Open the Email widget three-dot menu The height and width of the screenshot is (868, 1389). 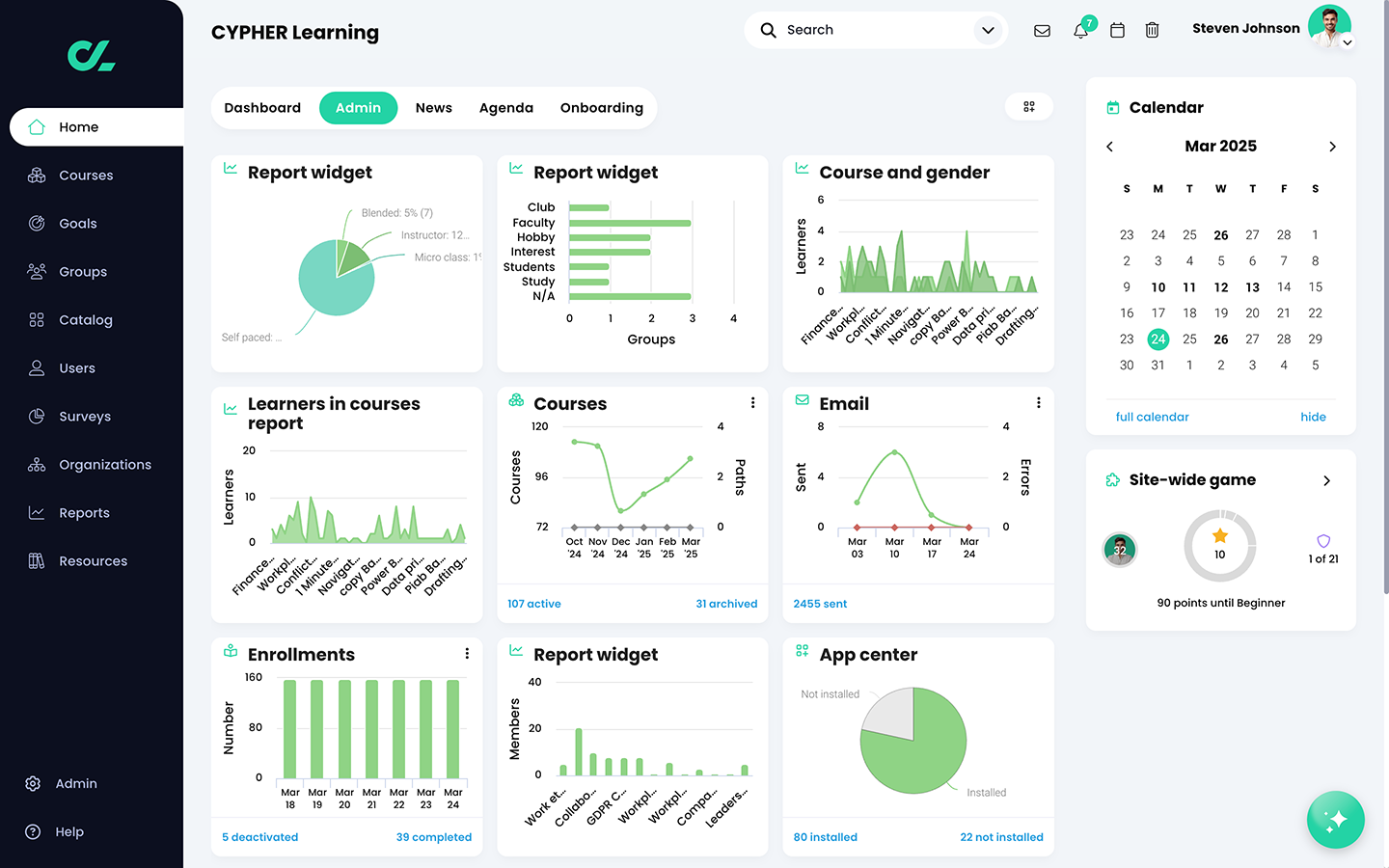pyautogui.click(x=1038, y=403)
